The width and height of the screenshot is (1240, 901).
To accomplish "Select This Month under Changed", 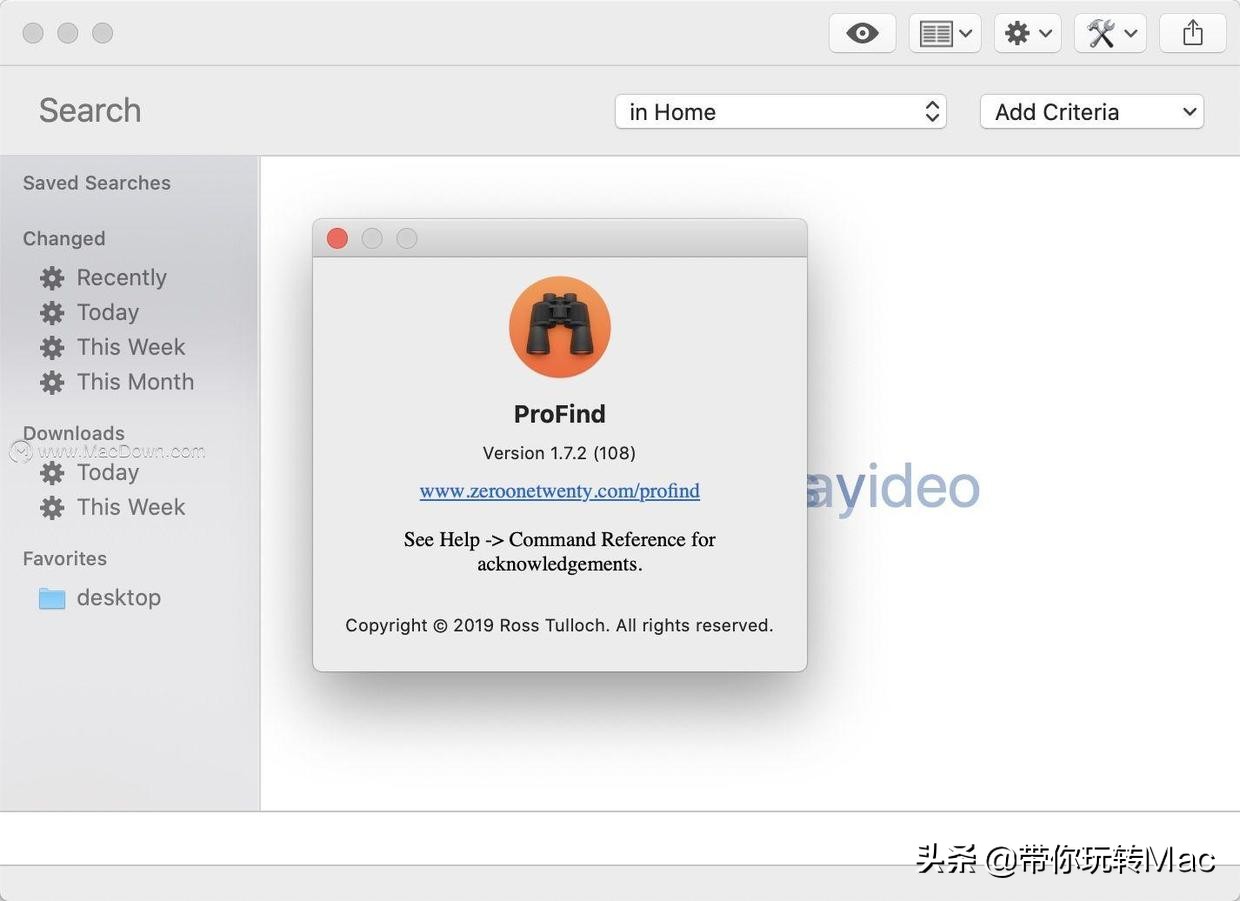I will pos(135,382).
